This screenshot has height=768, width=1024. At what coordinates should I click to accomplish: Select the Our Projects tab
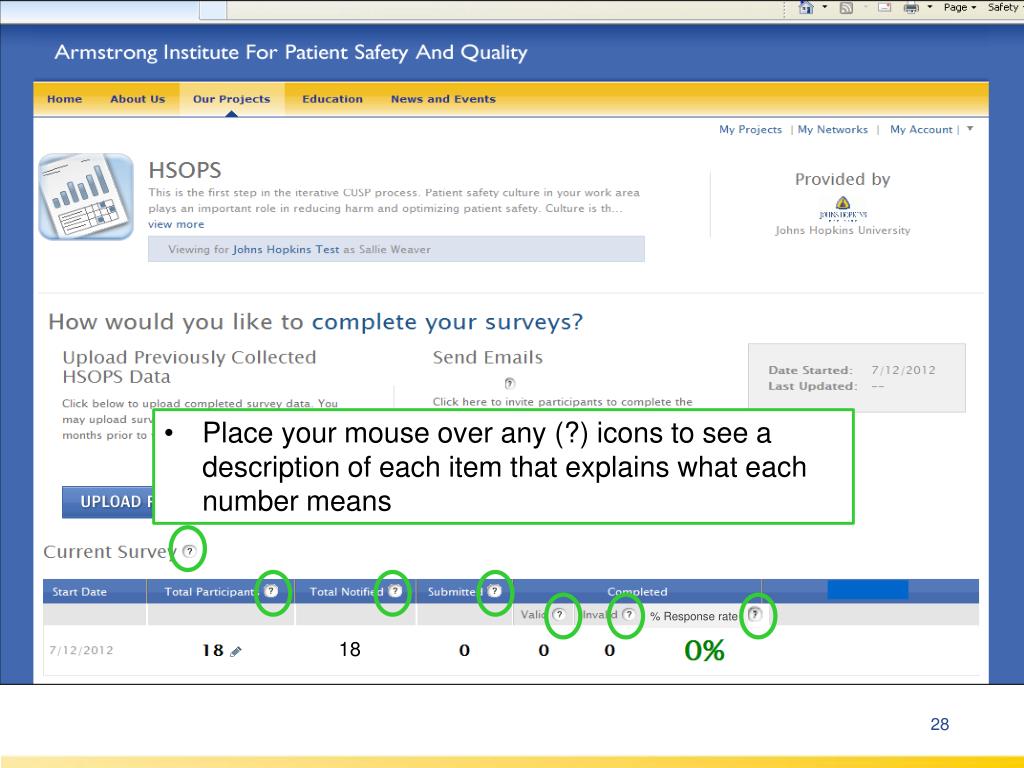231,99
